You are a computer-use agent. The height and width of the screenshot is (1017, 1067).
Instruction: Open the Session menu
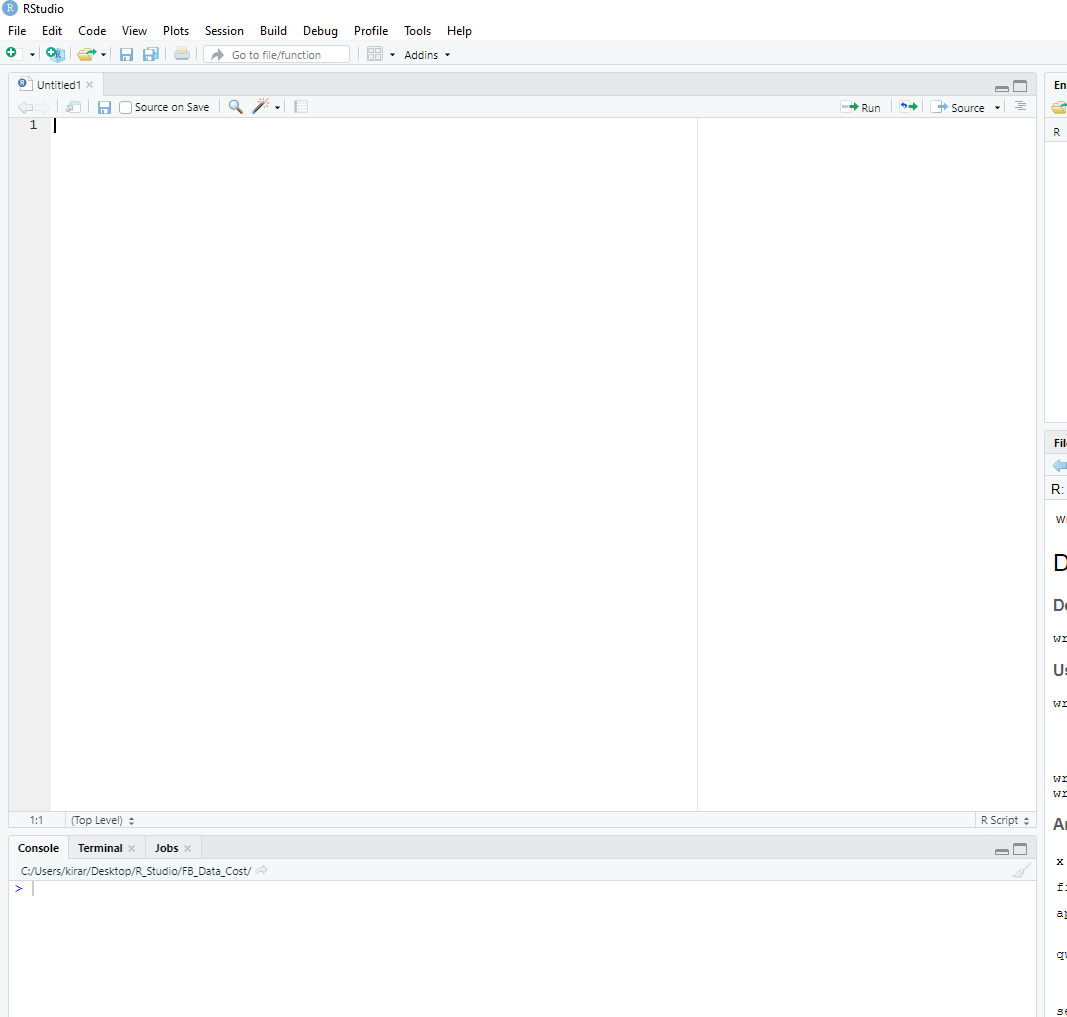(224, 31)
